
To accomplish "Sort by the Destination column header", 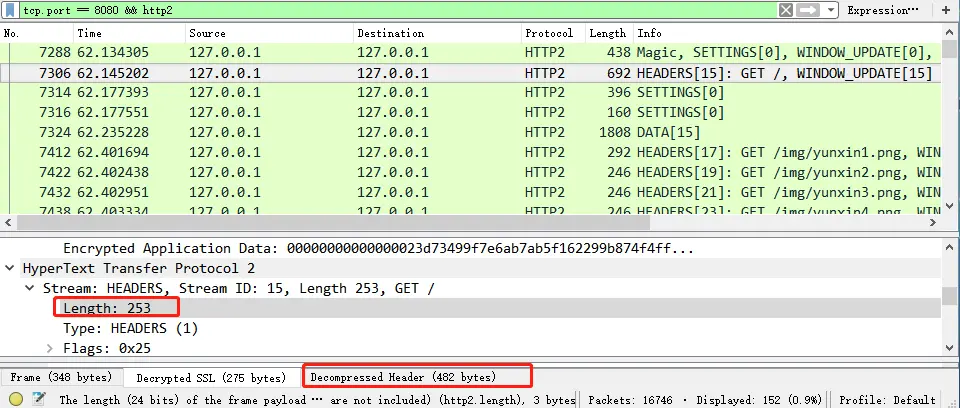I will tap(437, 34).
